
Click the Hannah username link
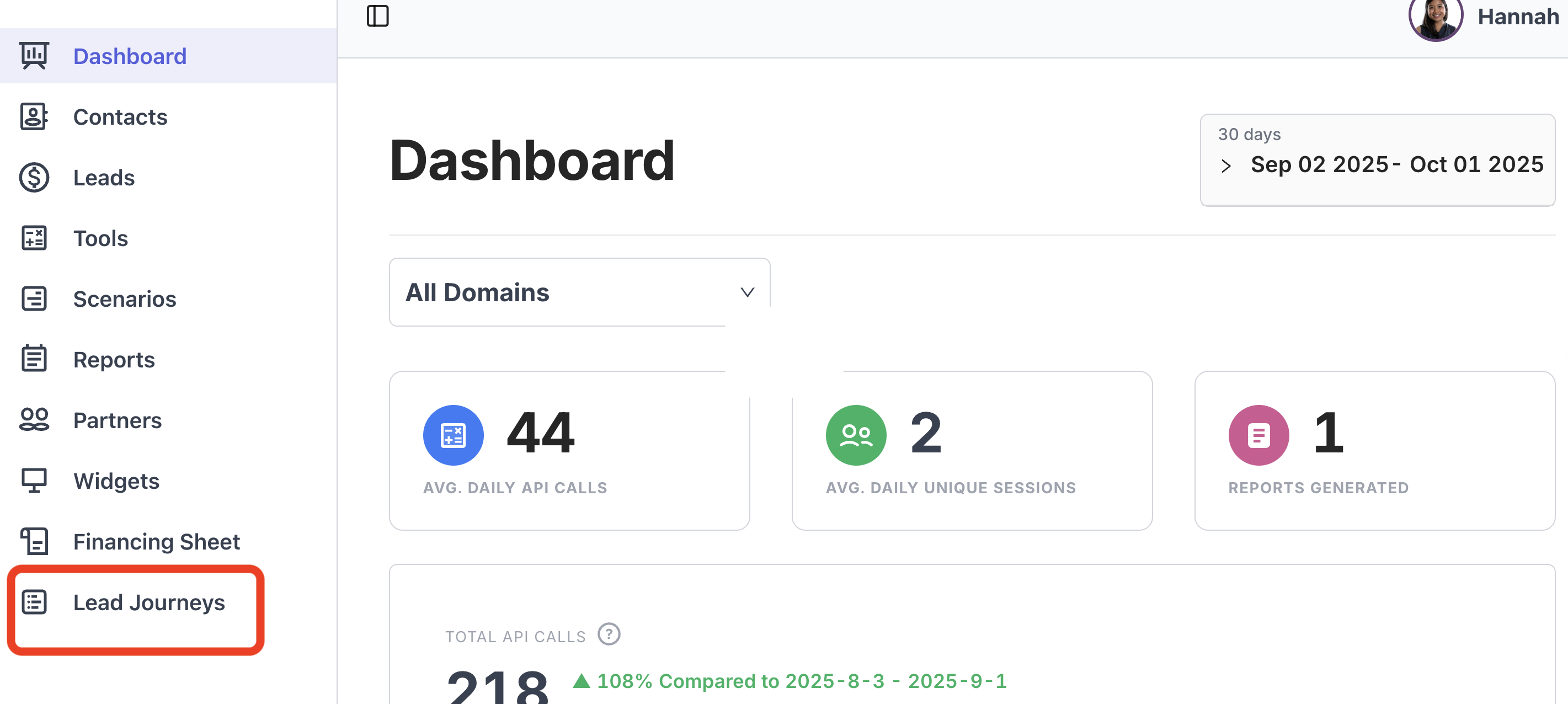[x=1517, y=17]
